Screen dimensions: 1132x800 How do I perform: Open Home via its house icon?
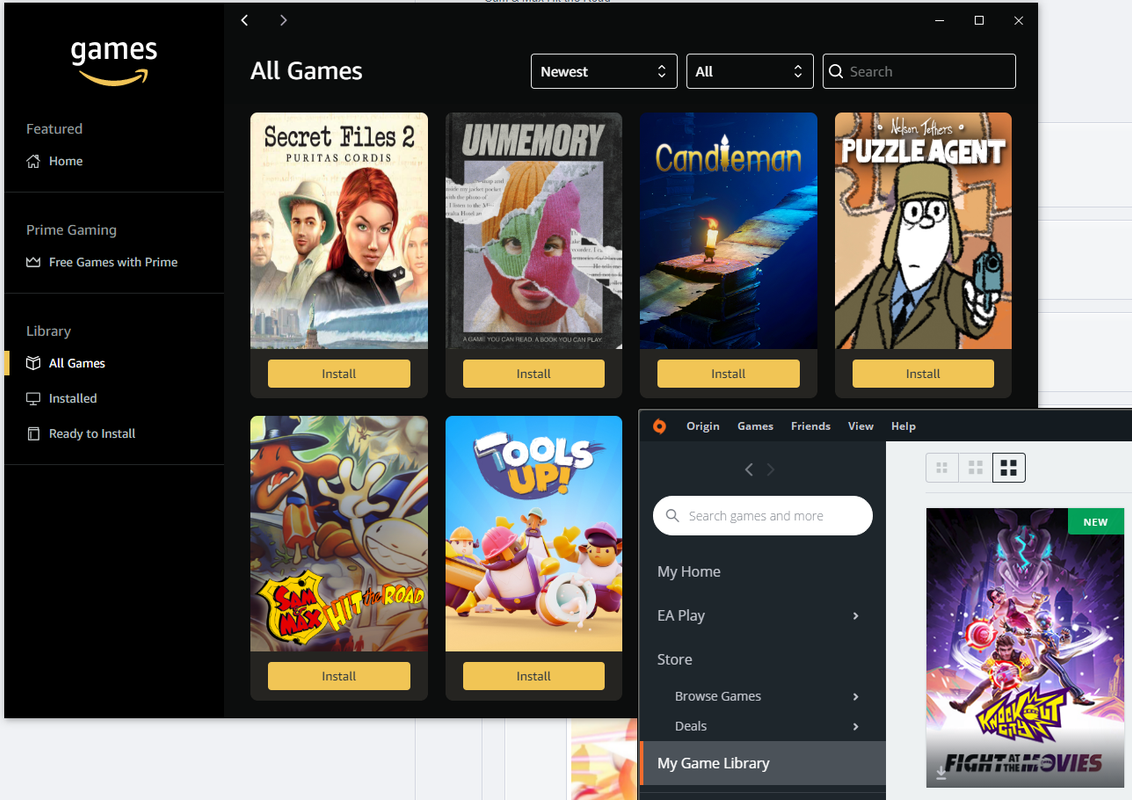click(33, 161)
